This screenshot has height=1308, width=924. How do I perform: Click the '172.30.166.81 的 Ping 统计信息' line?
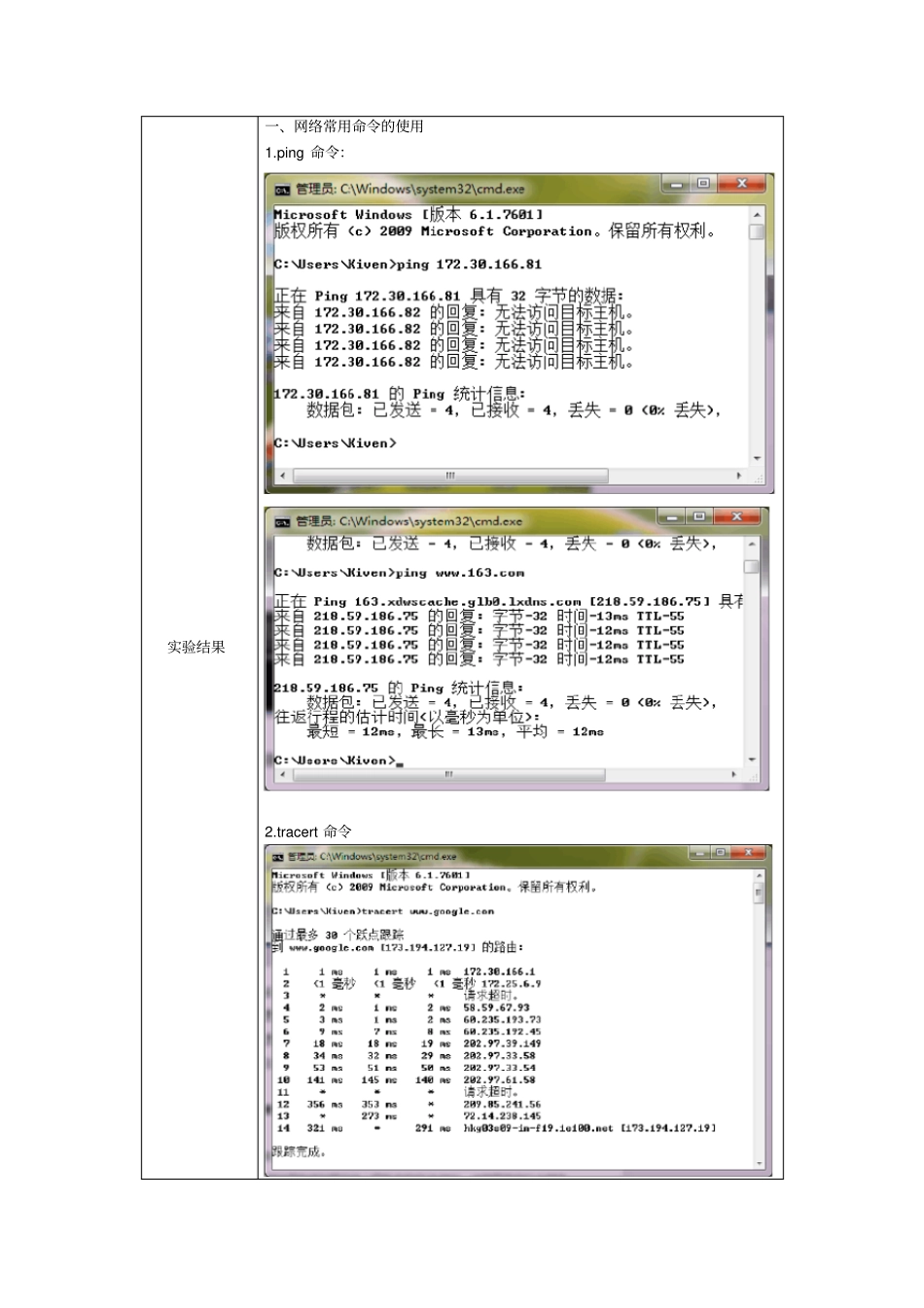(x=400, y=394)
